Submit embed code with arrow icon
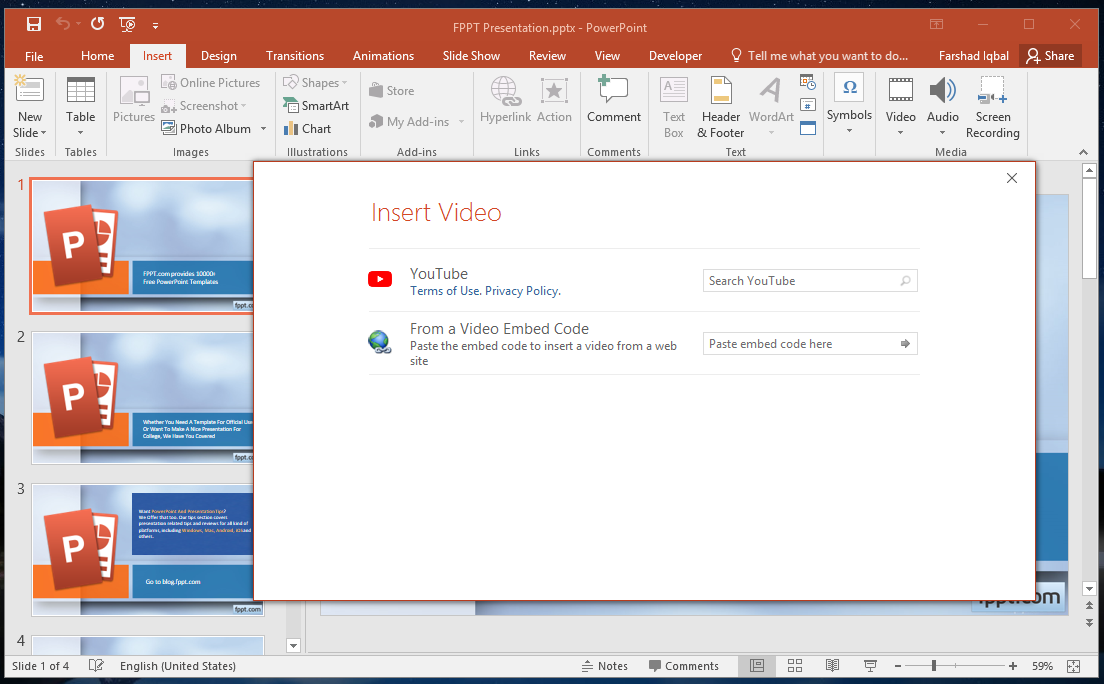The height and width of the screenshot is (684, 1104). coord(905,344)
